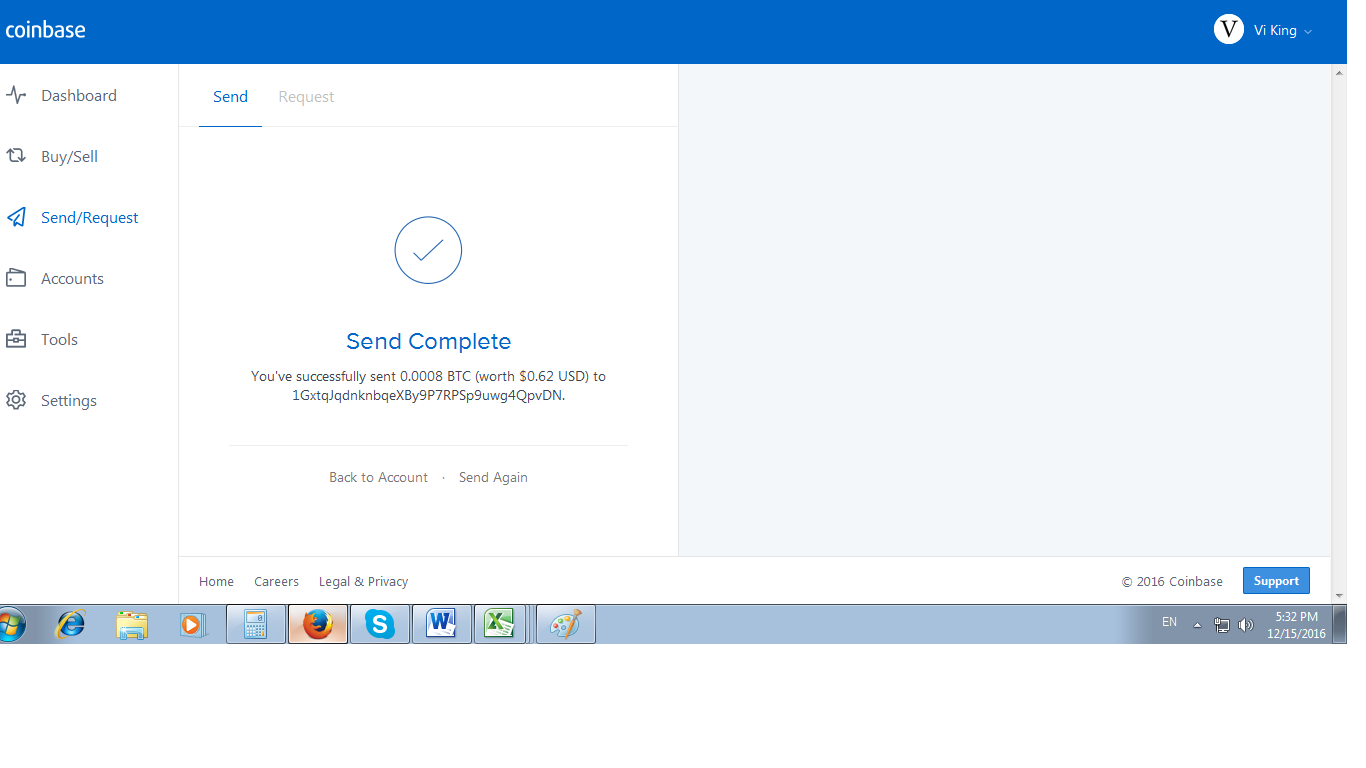Click the Send Complete heading
This screenshot has height=768, width=1366.
point(428,341)
